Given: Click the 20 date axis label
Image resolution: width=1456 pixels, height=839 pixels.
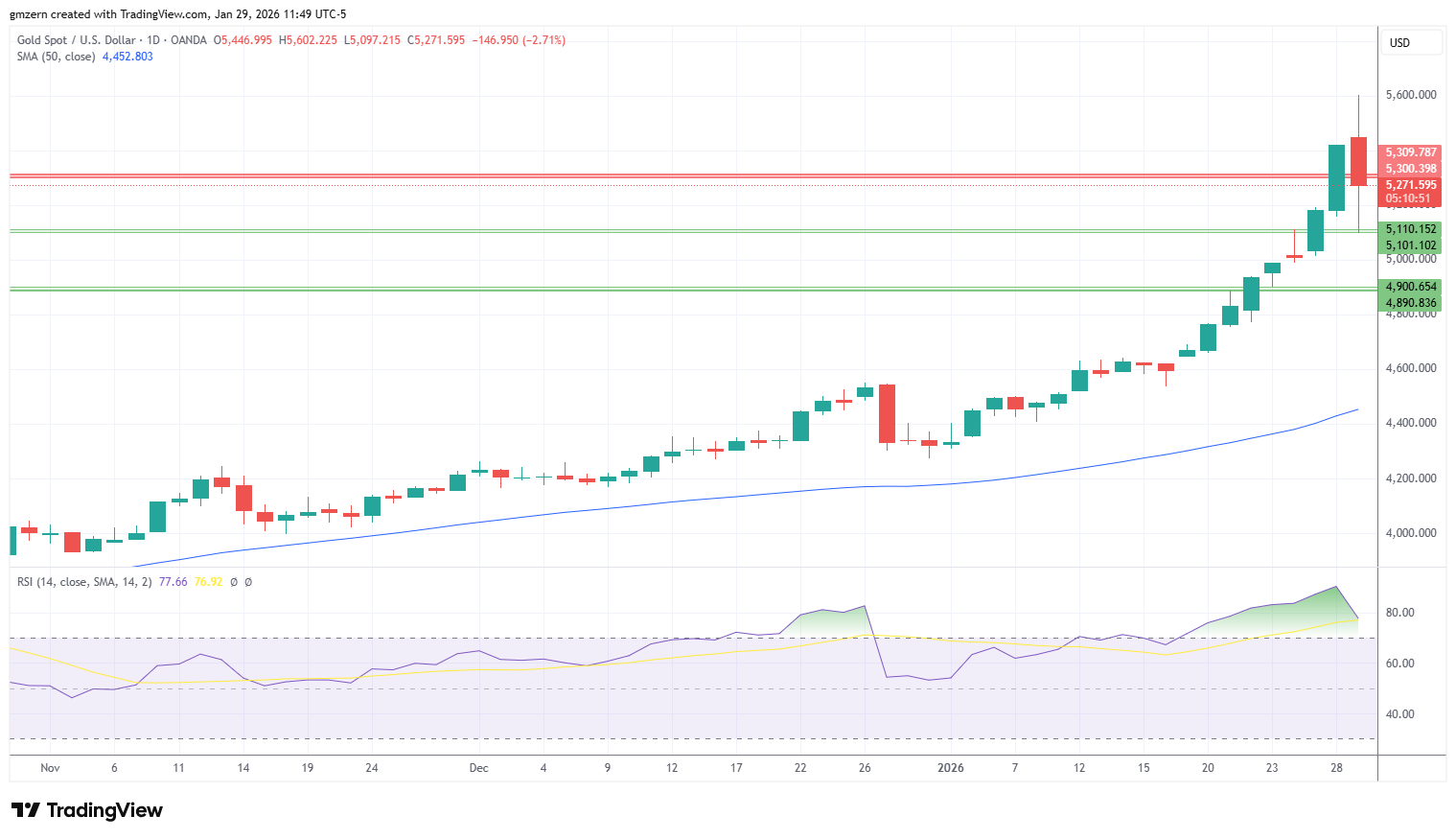Looking at the screenshot, I should pyautogui.click(x=1208, y=768).
